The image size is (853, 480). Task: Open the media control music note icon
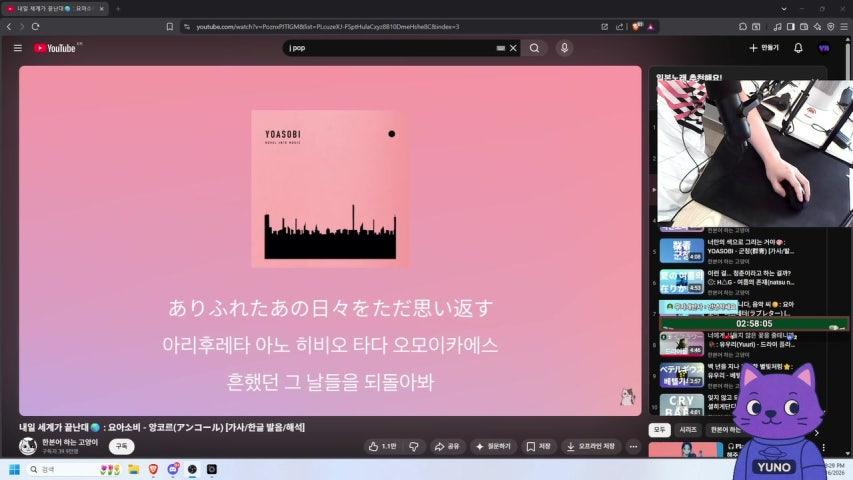[777, 26]
